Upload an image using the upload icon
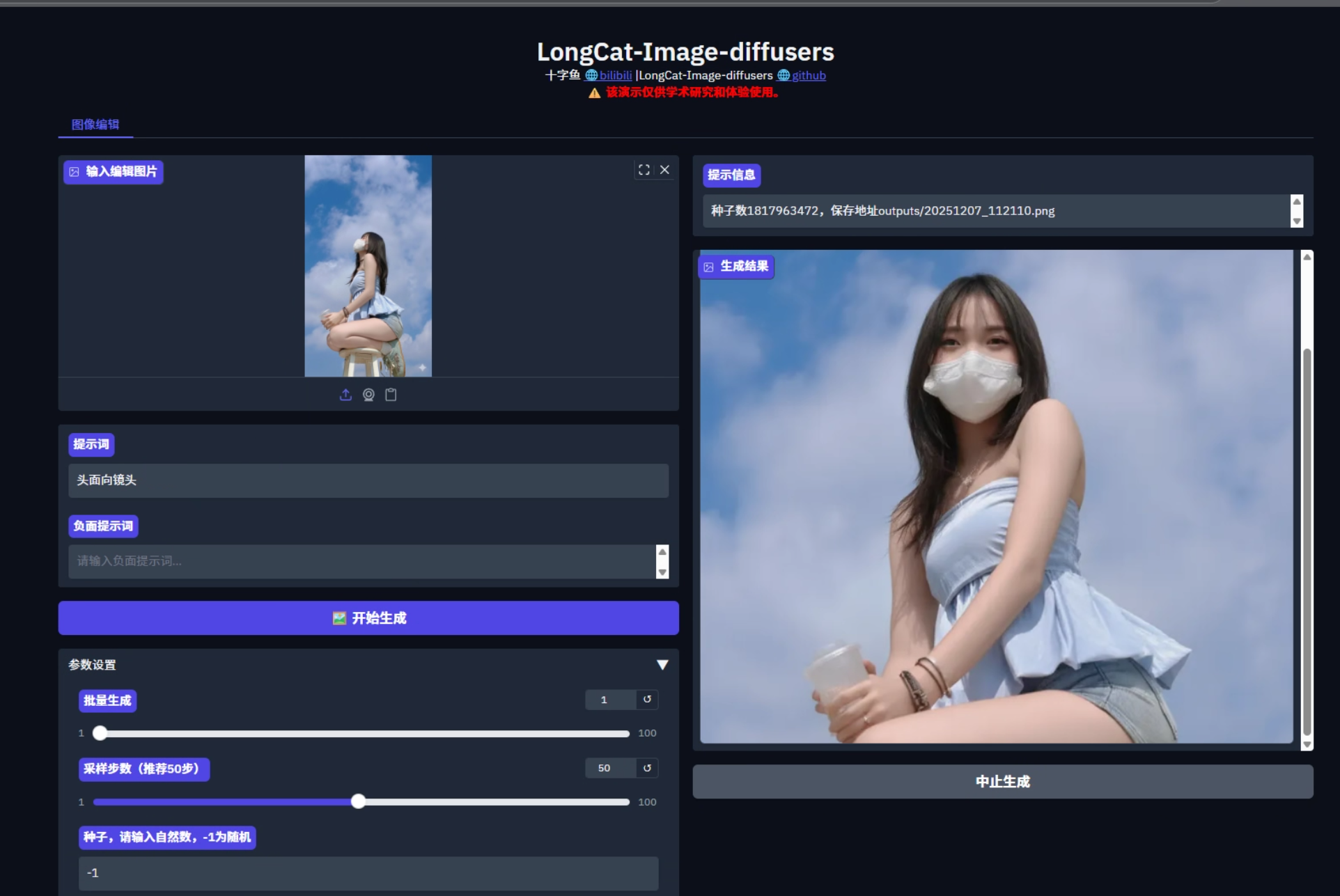This screenshot has width=1340, height=896. [x=345, y=394]
